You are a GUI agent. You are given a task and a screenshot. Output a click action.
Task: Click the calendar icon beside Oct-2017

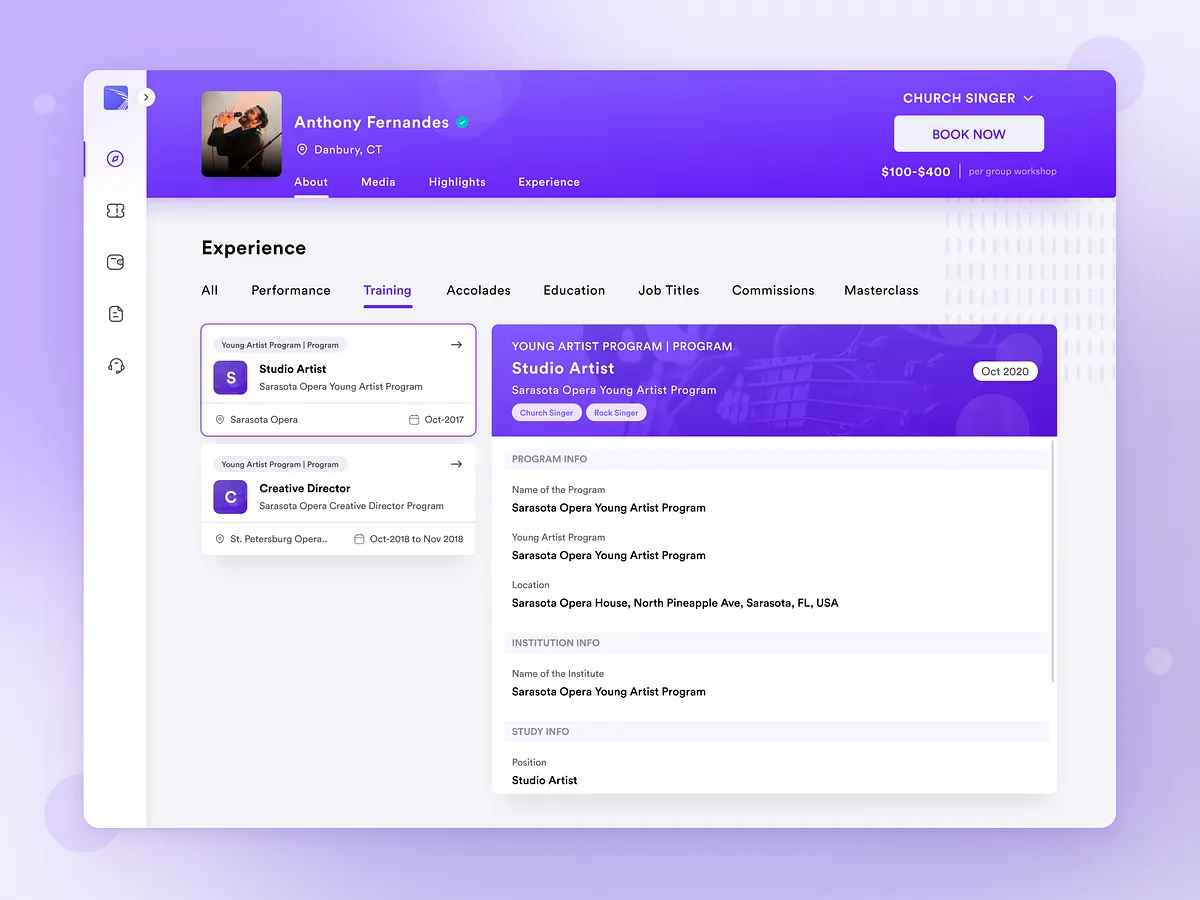pyautogui.click(x=413, y=420)
